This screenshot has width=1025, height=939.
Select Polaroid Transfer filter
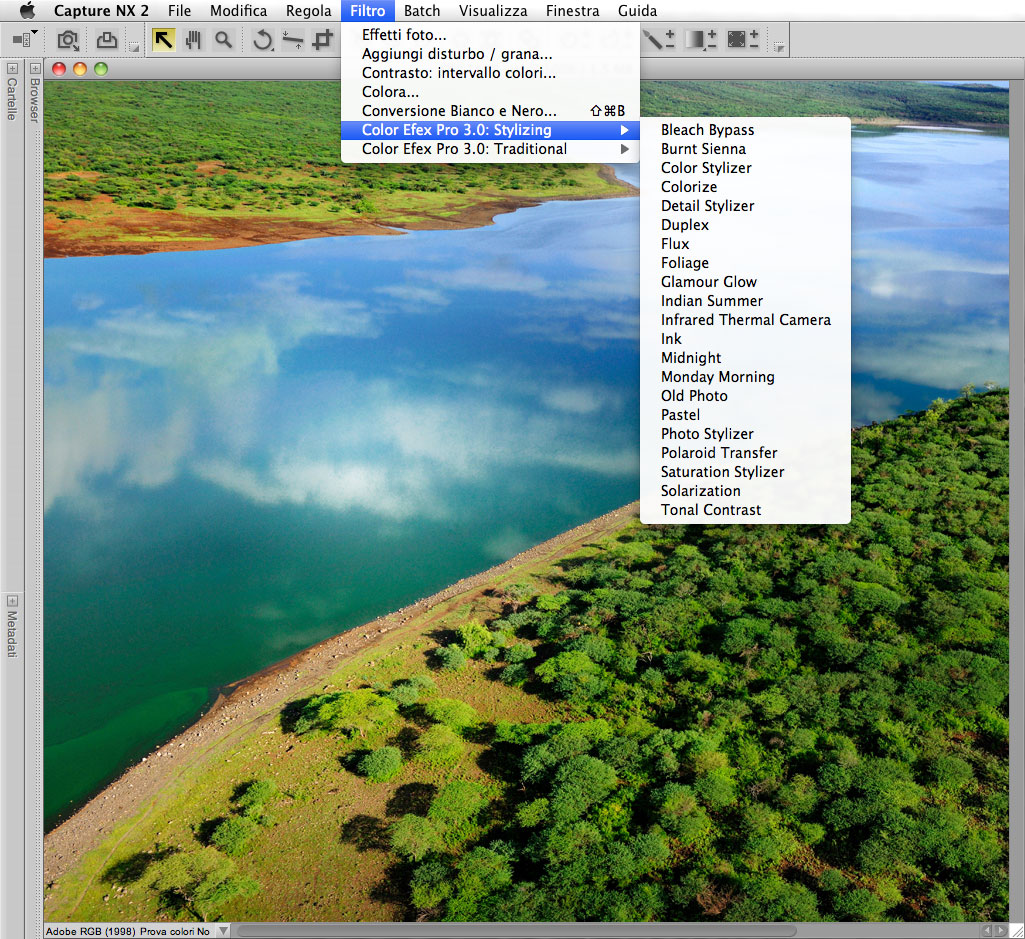pos(745,452)
